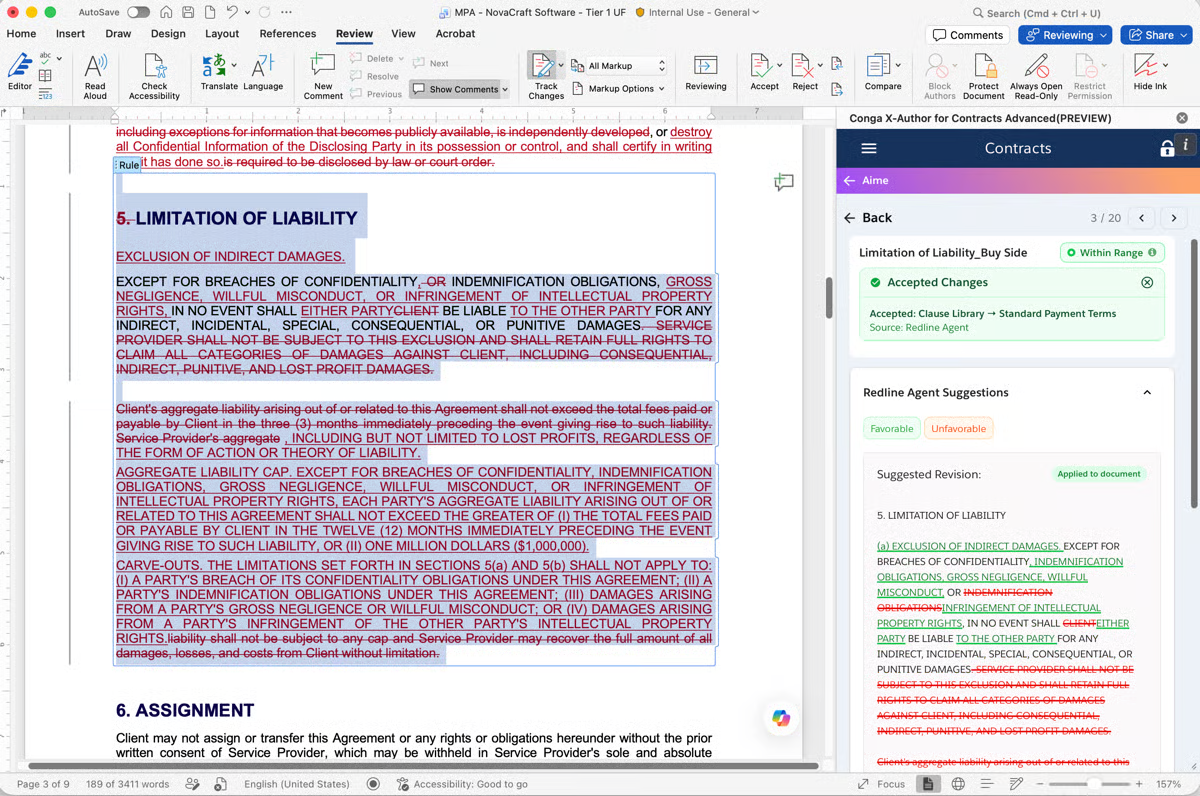Screen dimensions: 1200x796
Task: Toggle the Unfavorable filter chip
Action: click(x=958, y=429)
